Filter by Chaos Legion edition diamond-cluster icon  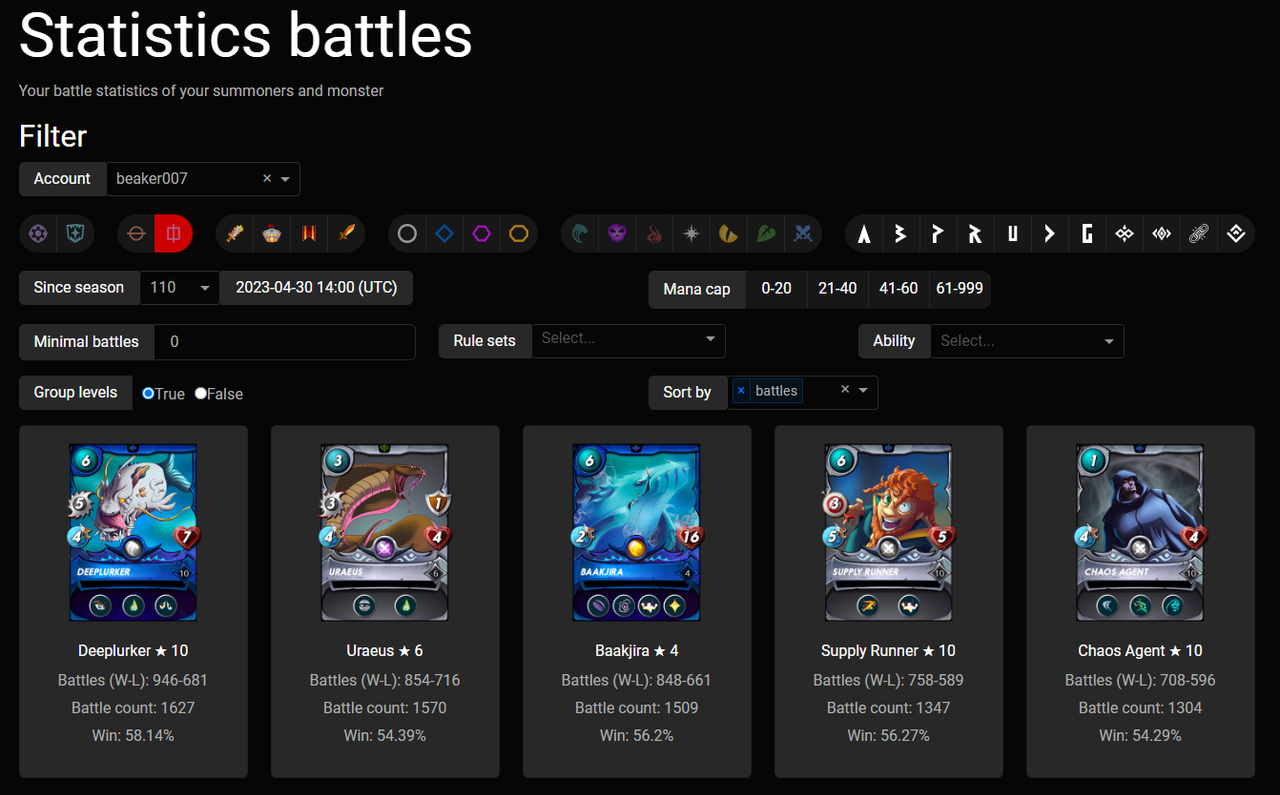pyautogui.click(x=1124, y=234)
